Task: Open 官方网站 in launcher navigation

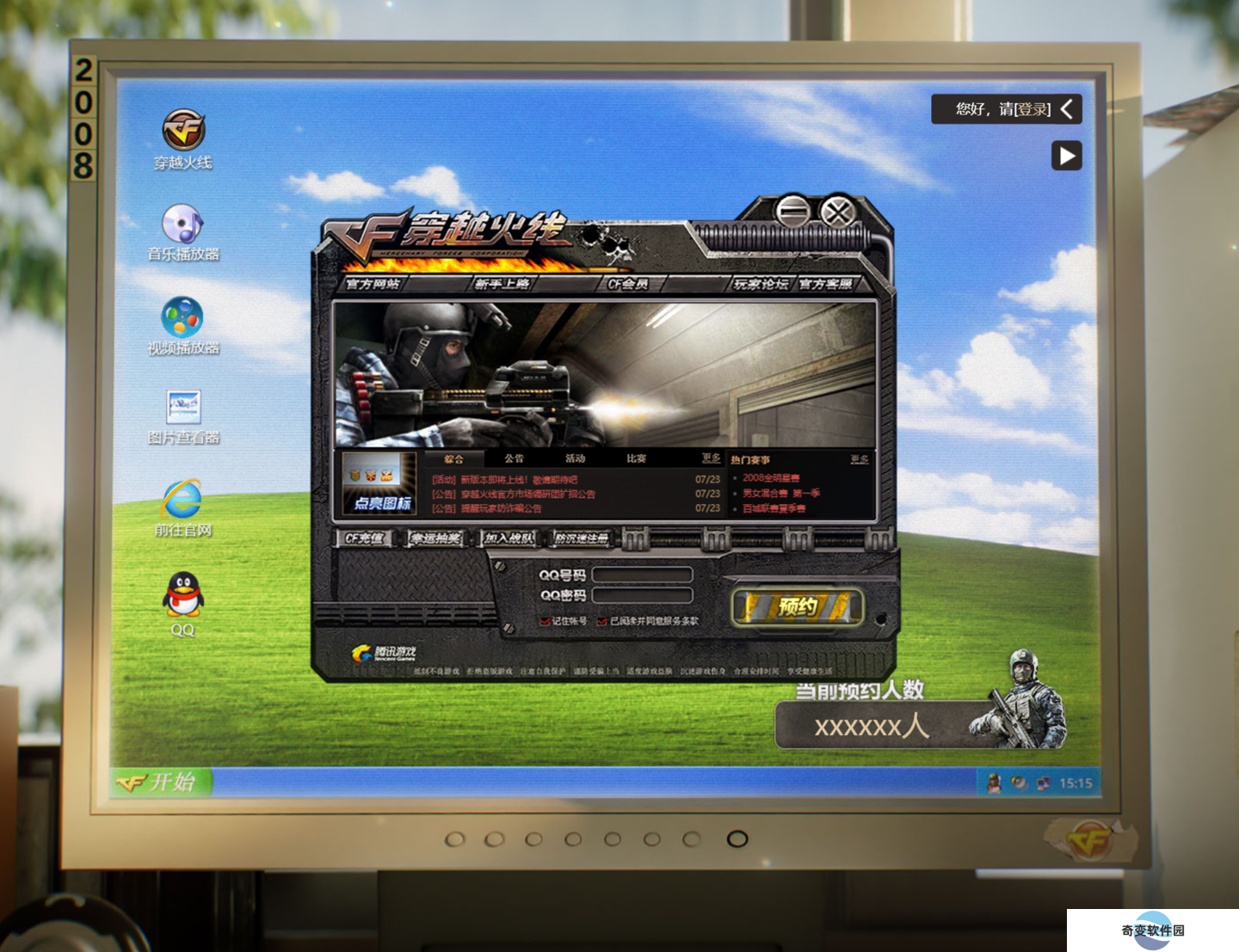Action: click(x=373, y=284)
